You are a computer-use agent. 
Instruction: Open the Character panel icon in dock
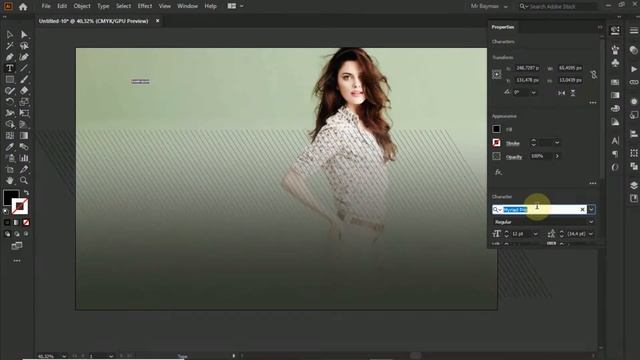click(615, 141)
